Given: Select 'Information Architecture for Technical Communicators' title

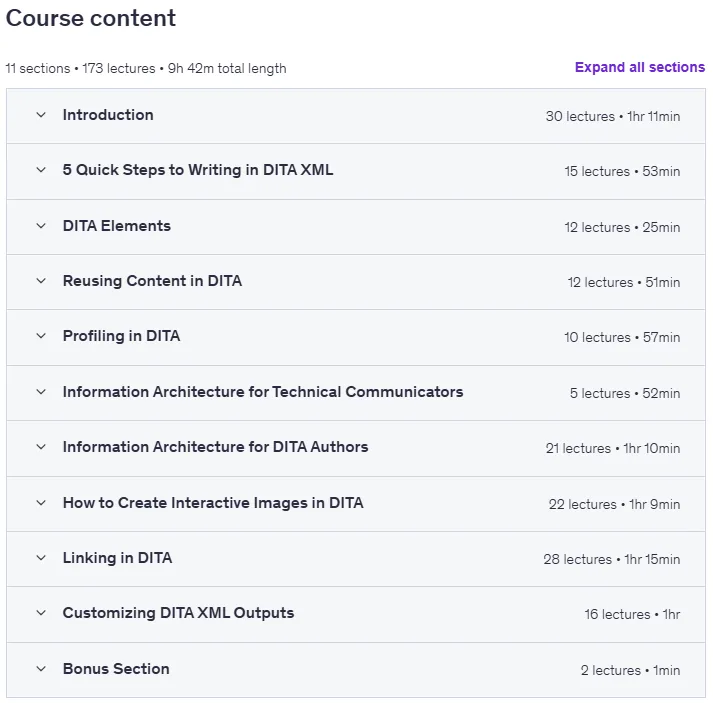Looking at the screenshot, I should click(263, 392).
